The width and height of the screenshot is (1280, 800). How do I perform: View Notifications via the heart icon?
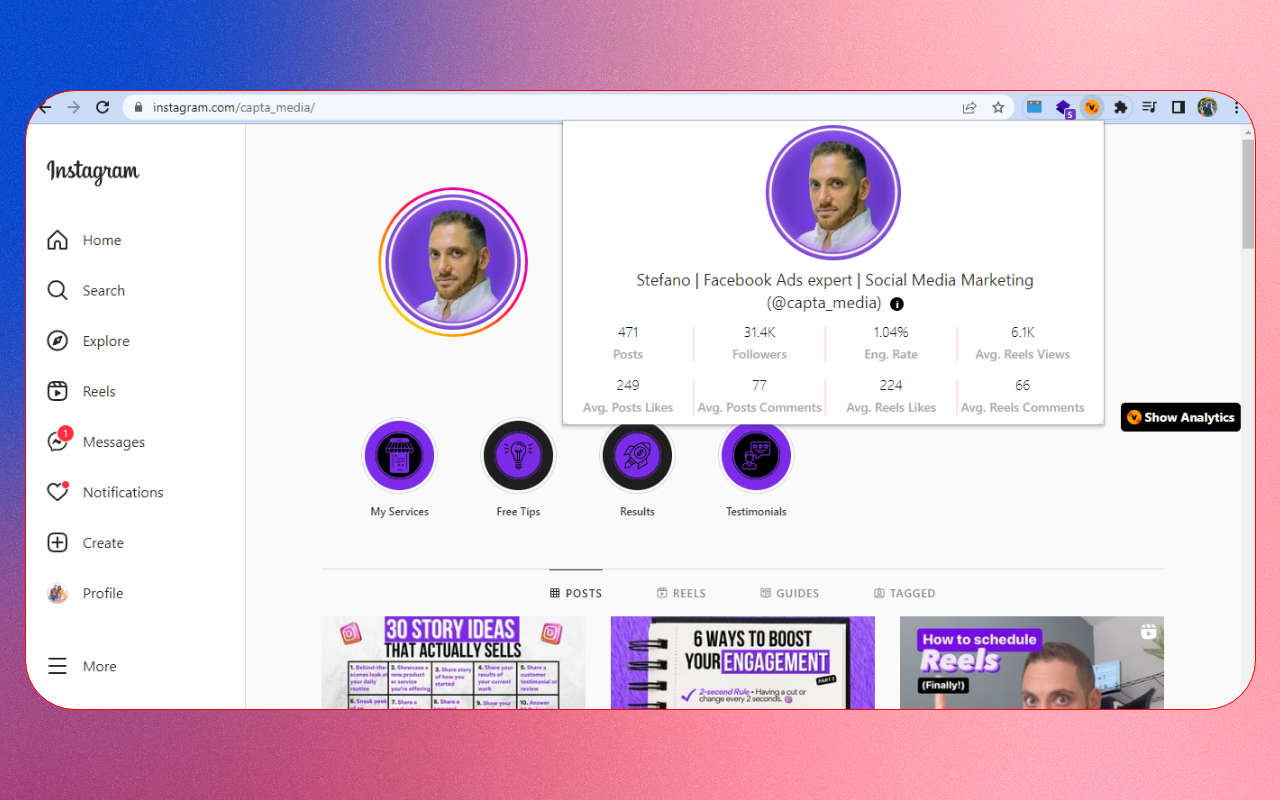(x=58, y=492)
